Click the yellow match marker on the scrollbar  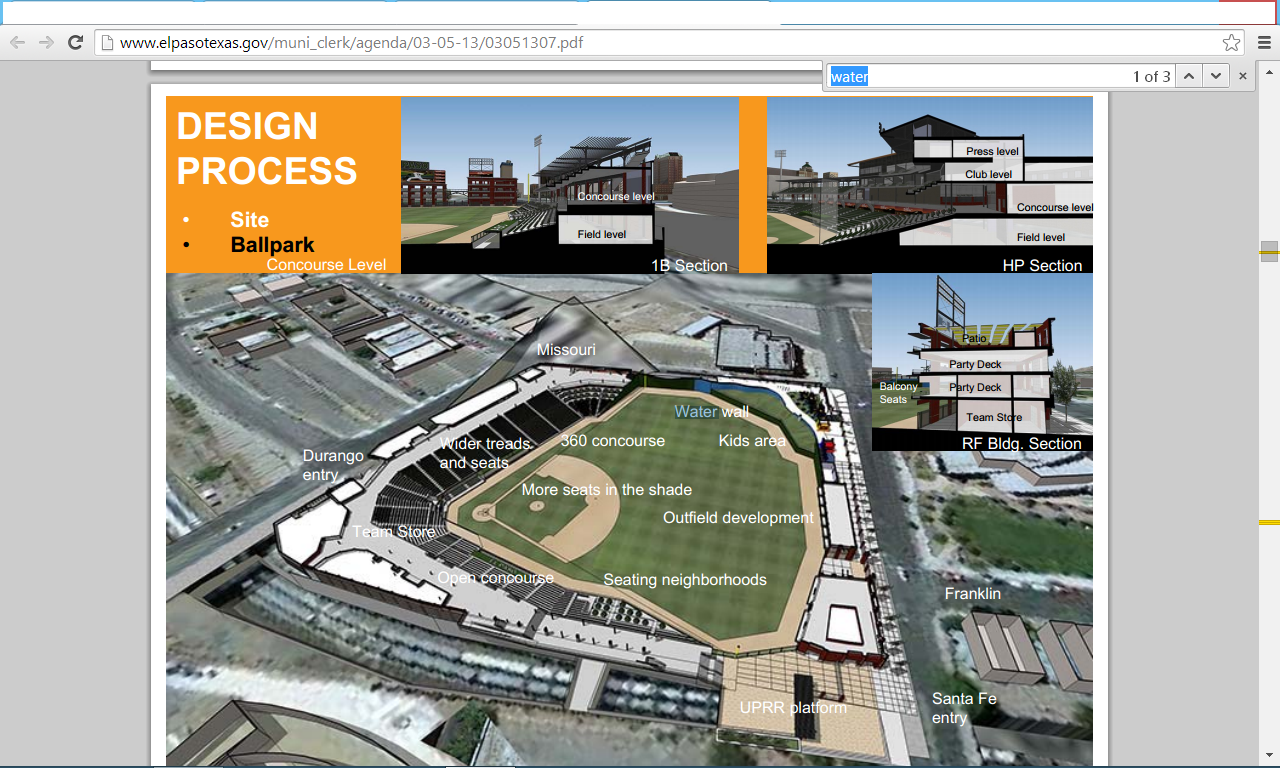pyautogui.click(x=1269, y=522)
